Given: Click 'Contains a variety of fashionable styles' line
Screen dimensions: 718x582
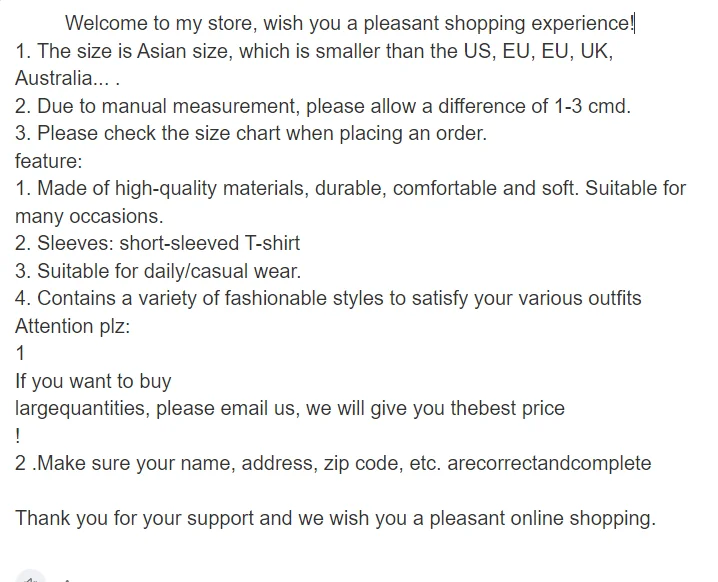Looking at the screenshot, I should [328, 299].
